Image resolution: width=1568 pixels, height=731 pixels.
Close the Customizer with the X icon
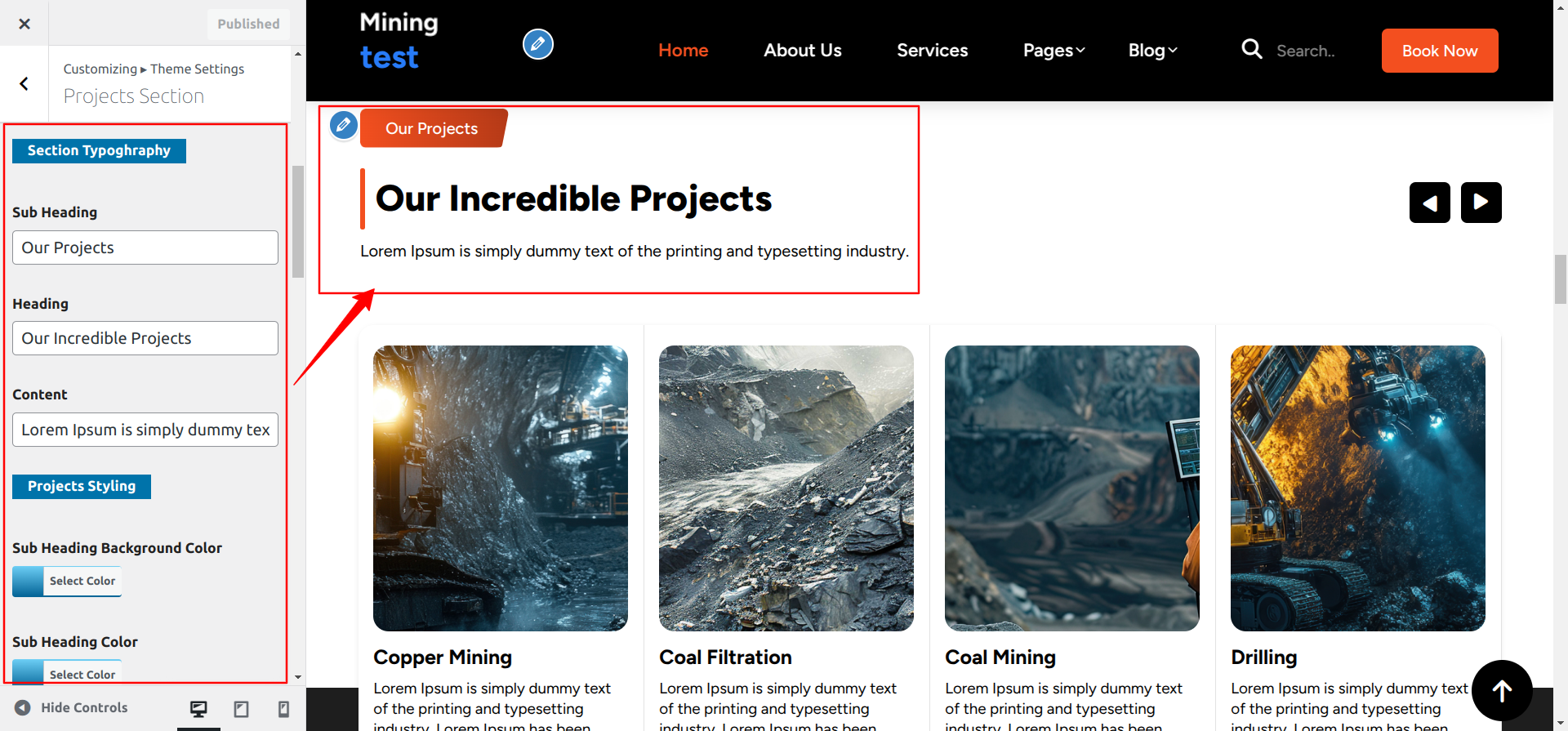point(24,24)
